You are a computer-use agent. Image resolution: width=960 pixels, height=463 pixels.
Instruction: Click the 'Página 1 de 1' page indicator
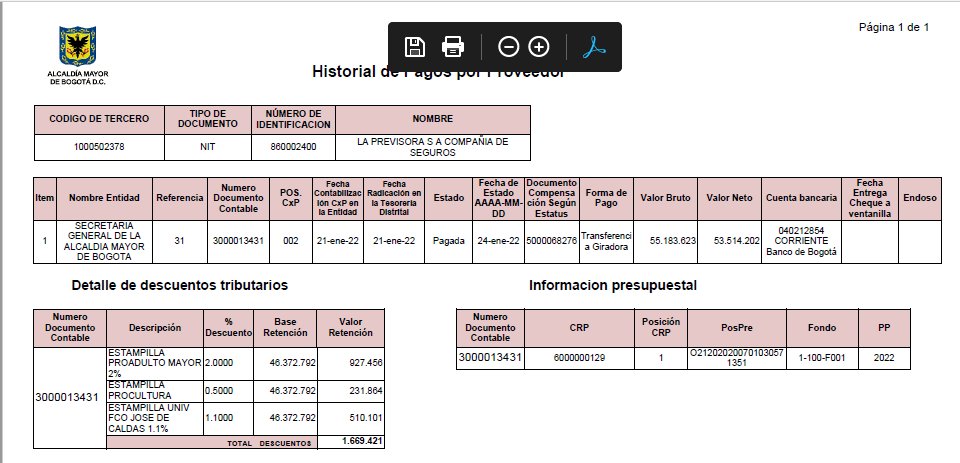[894, 27]
